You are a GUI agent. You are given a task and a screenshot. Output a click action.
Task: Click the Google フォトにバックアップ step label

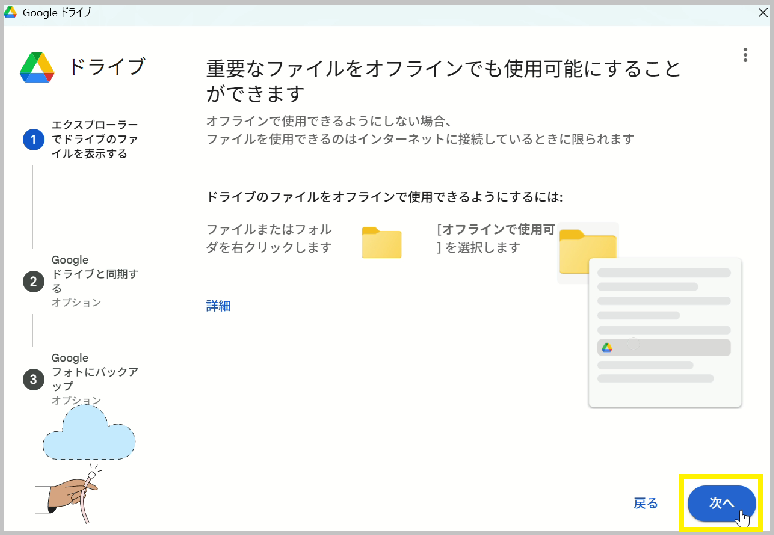[95, 372]
